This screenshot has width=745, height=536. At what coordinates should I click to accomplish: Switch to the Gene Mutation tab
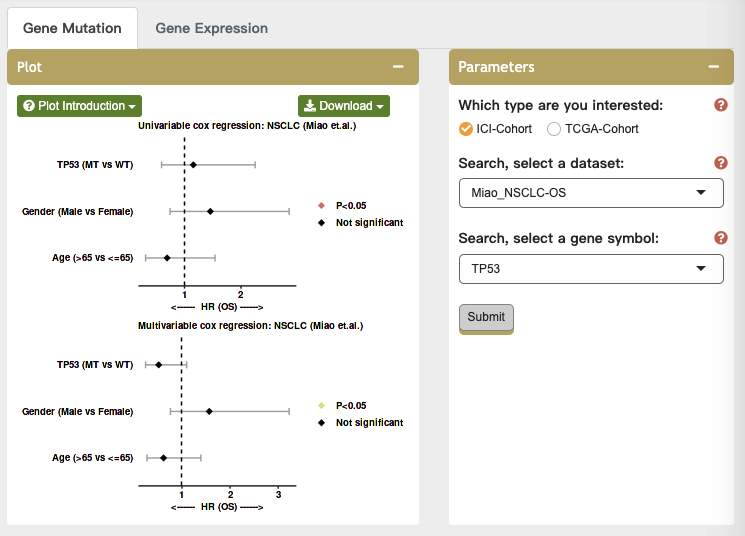coord(72,28)
